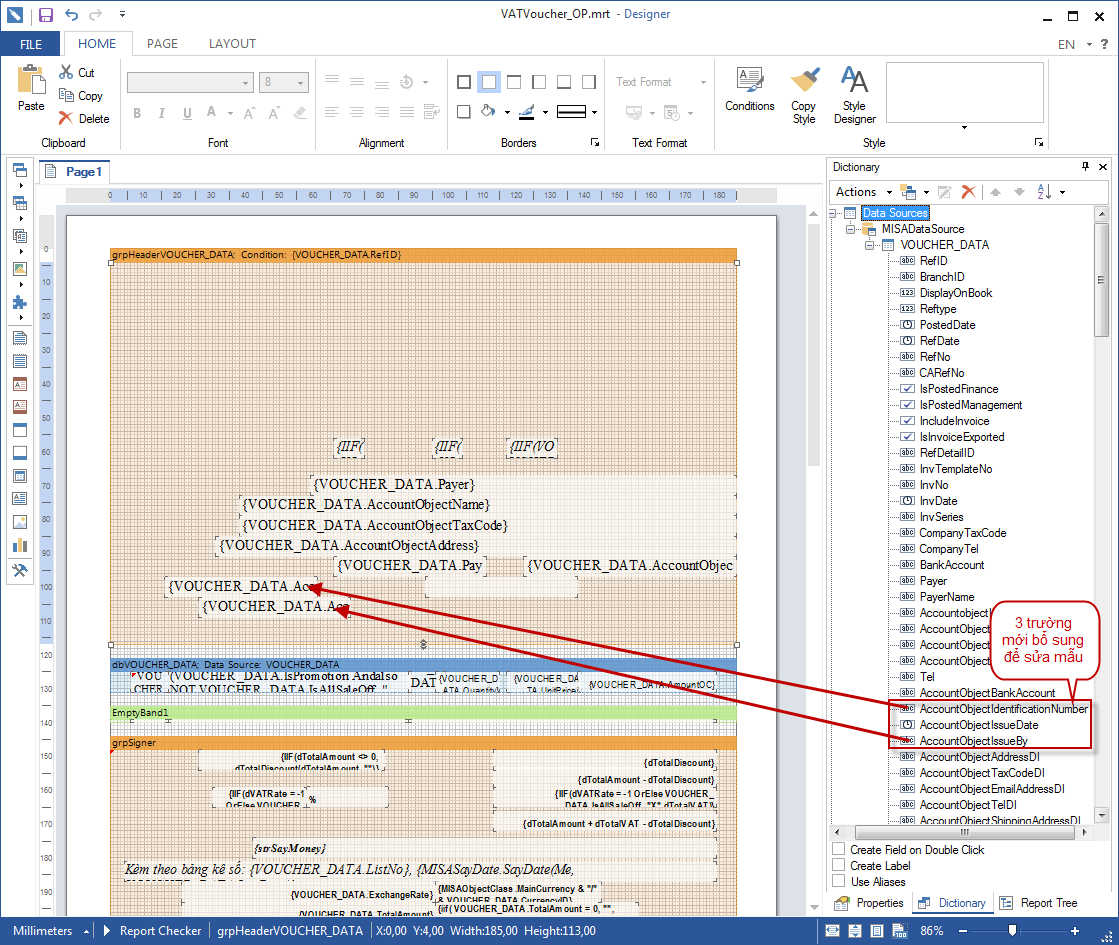
Task: Tick the Create Label checkbox
Action: click(x=839, y=865)
